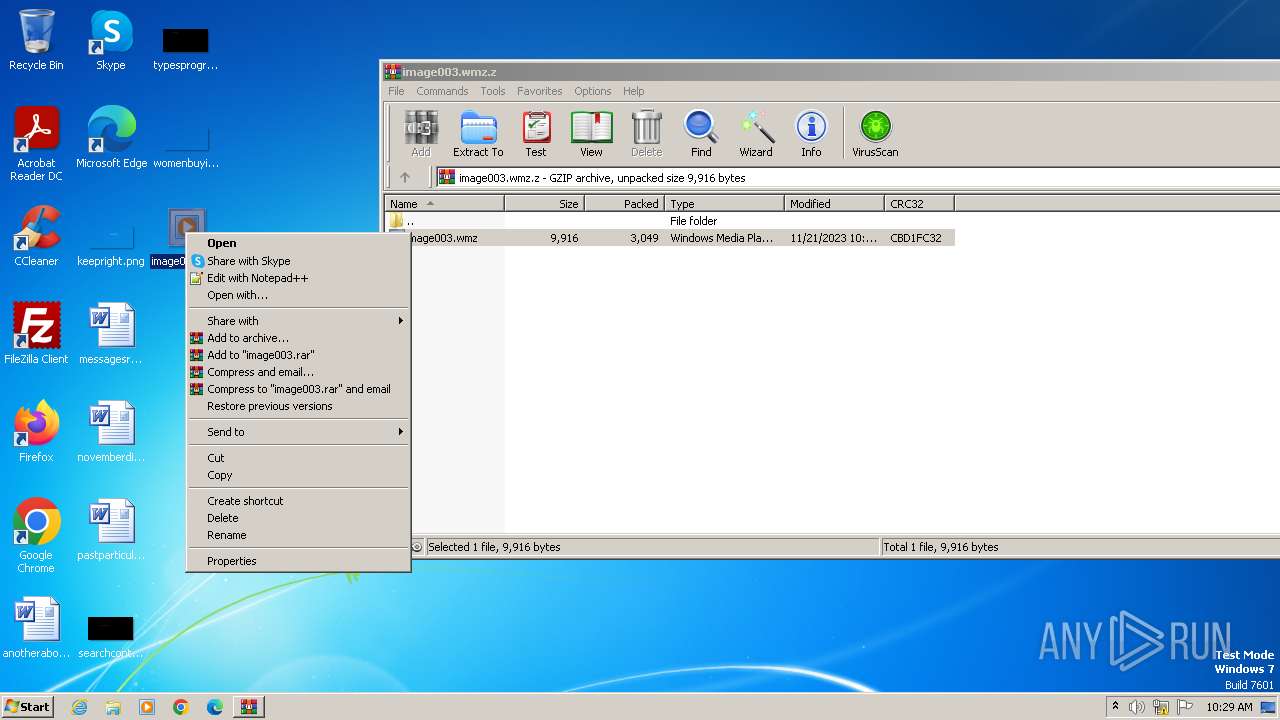Select typesprogr... desktop file

pos(185,48)
